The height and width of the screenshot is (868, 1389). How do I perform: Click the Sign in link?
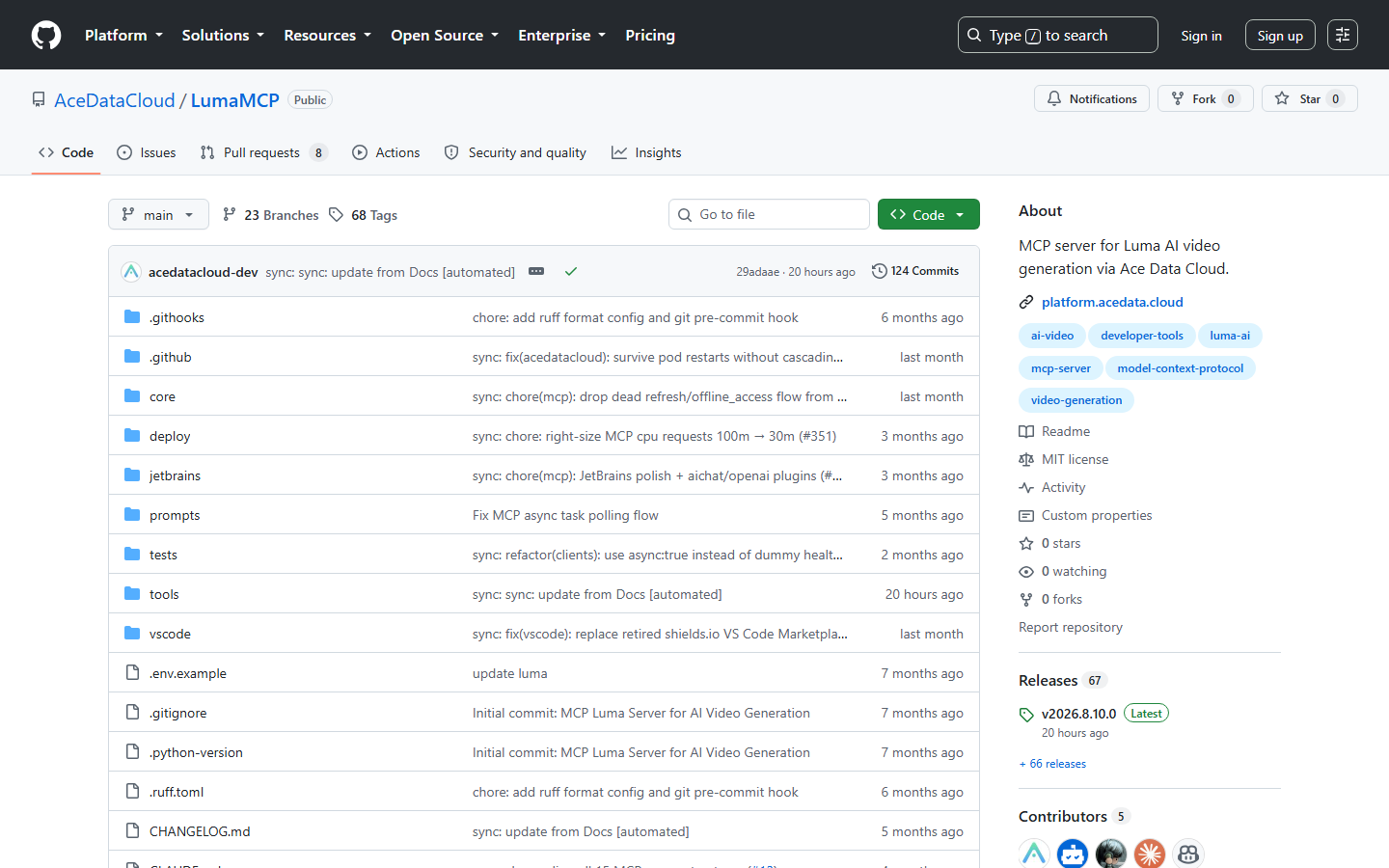[x=1201, y=36]
